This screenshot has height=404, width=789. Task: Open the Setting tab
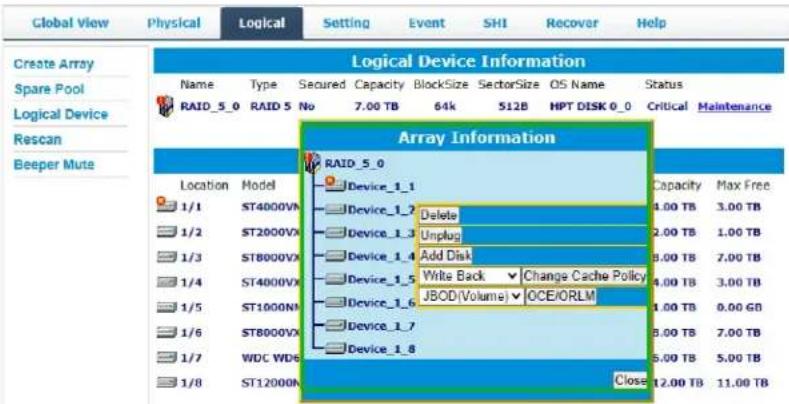pos(346,23)
